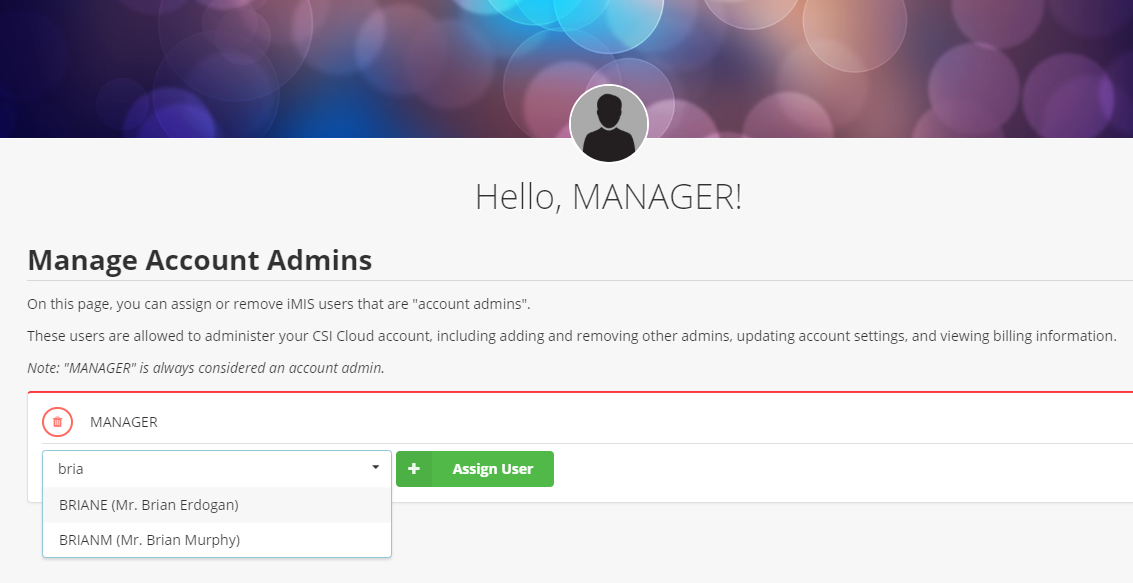
Task: Focus the user search field containing "bria"
Action: click(x=200, y=468)
